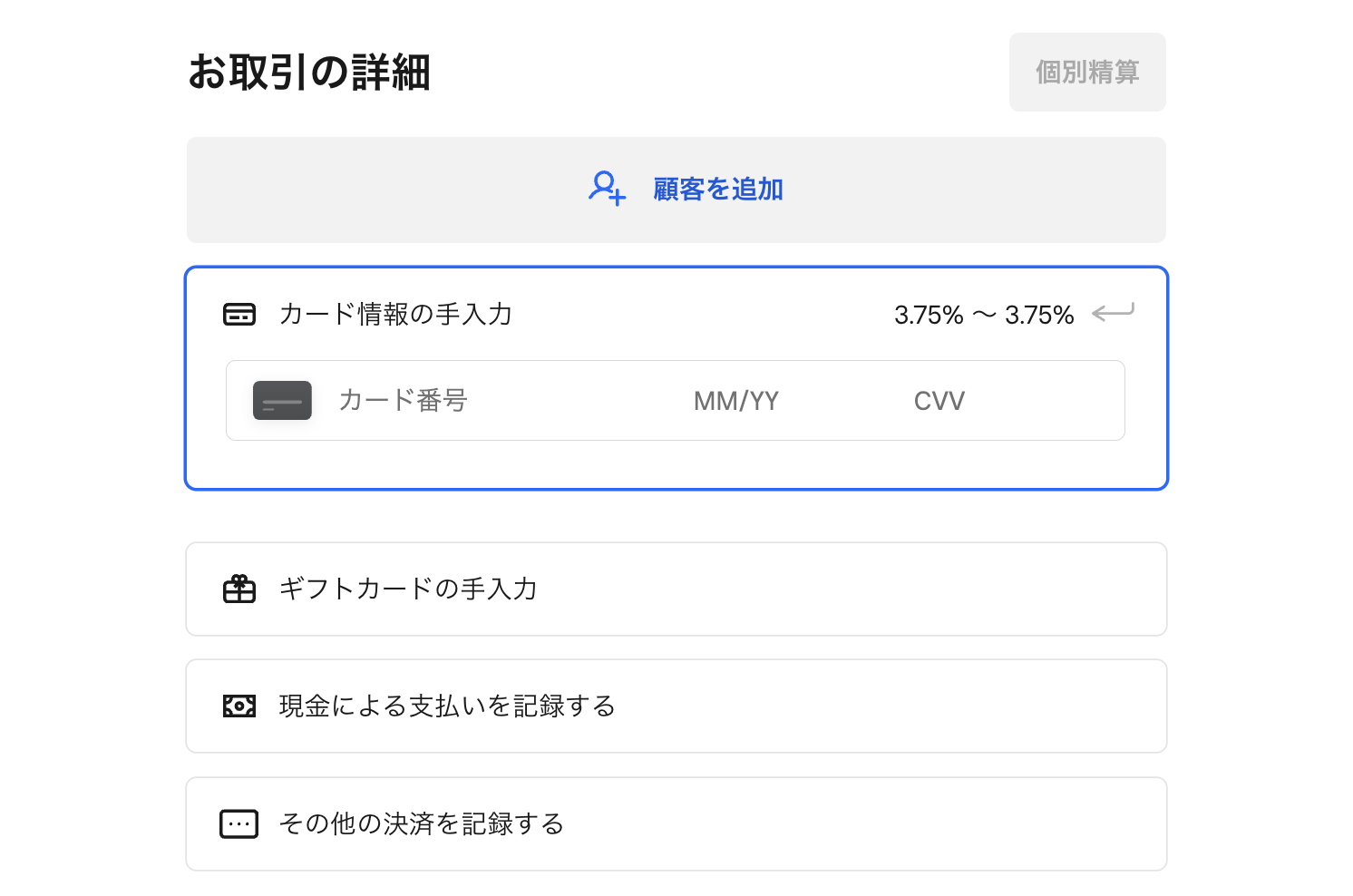Click the cash bill icon for 現金による支払いを記録する
Screen dimensions: 1353x896
click(238, 706)
